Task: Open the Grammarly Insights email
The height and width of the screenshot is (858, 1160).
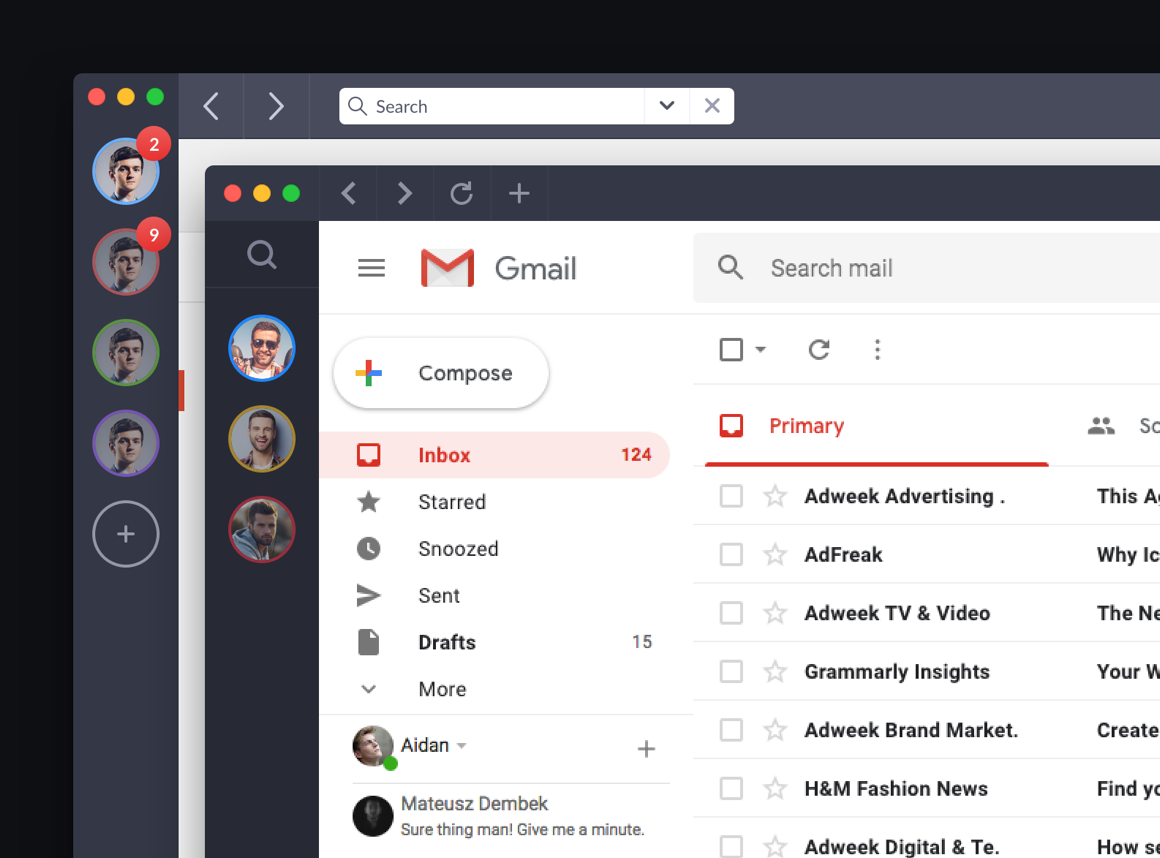Action: pyautogui.click(x=926, y=671)
